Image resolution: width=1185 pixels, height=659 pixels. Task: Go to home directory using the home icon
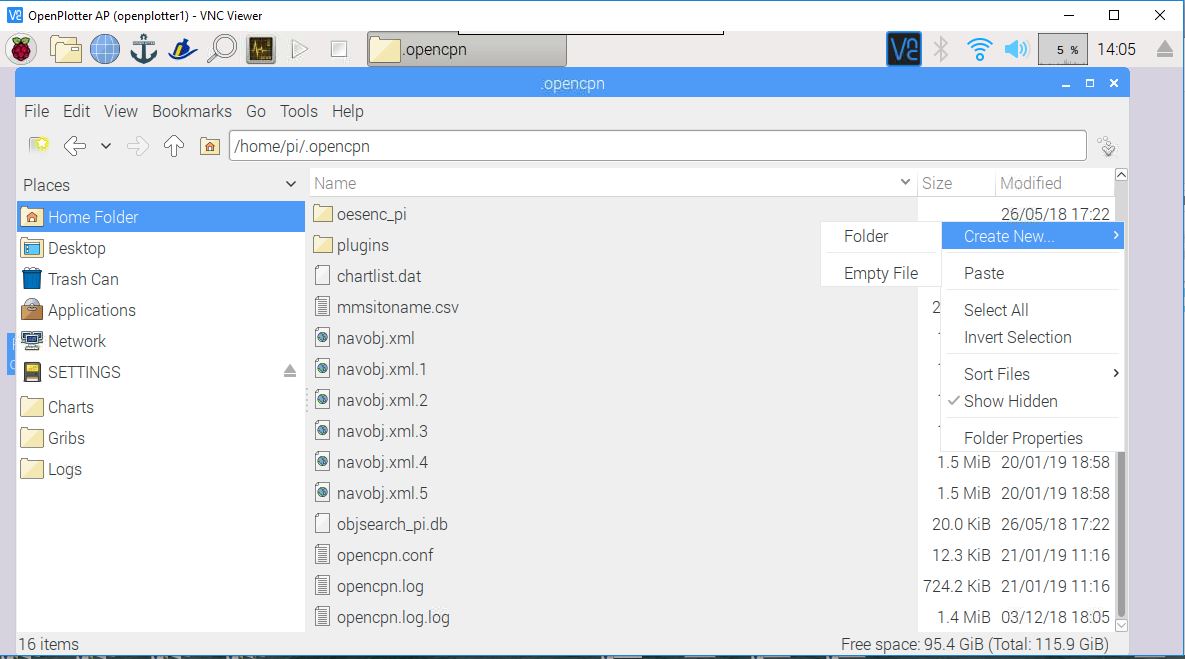tap(208, 145)
